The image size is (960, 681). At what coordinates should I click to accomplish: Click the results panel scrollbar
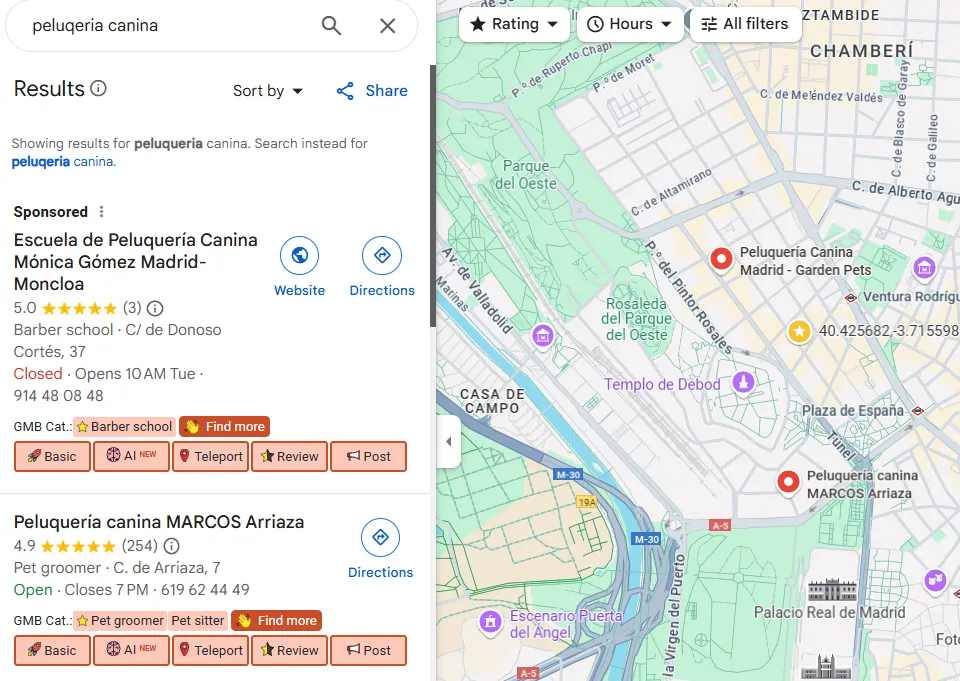coord(433,196)
